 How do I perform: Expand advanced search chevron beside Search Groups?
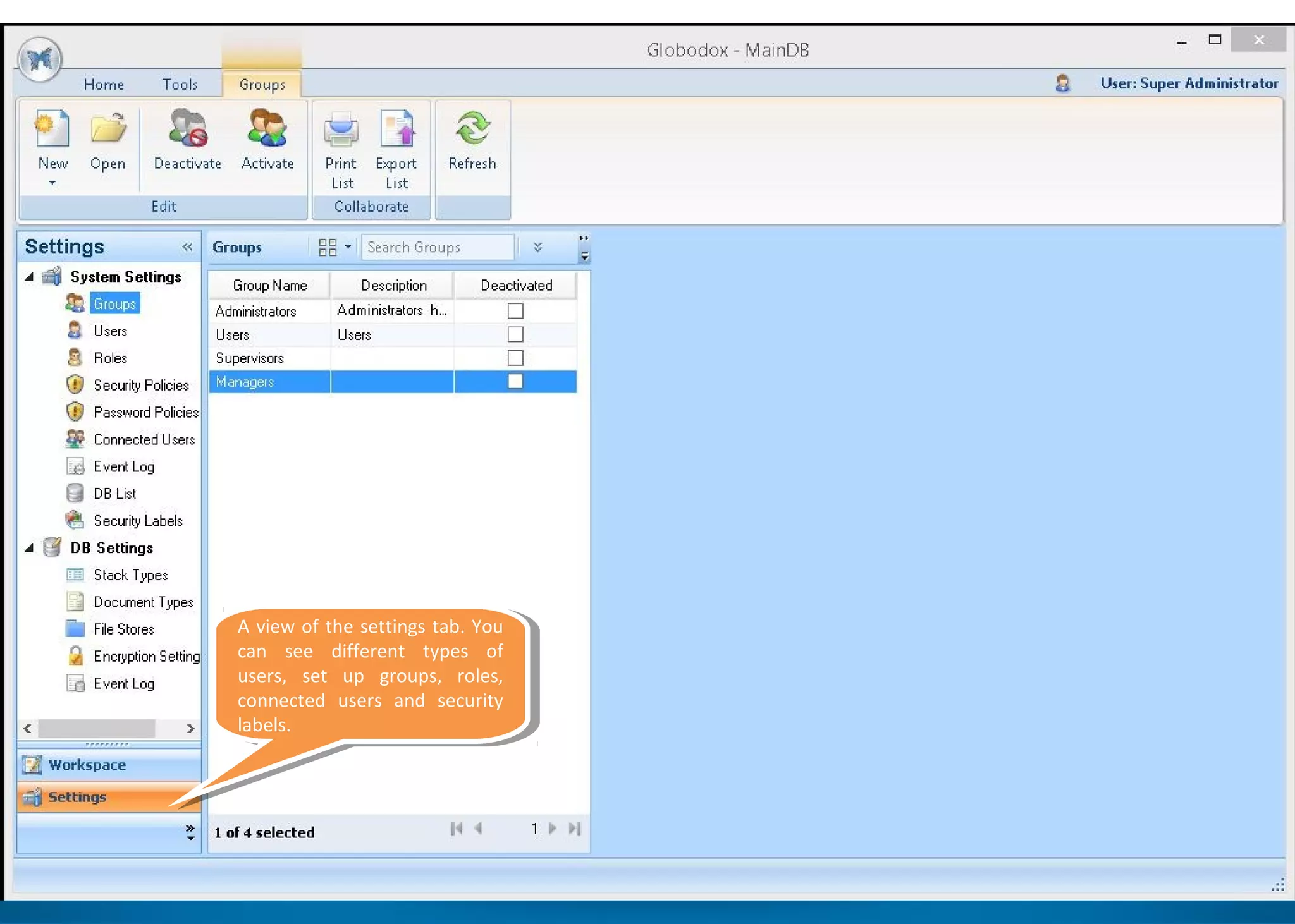pyautogui.click(x=537, y=247)
